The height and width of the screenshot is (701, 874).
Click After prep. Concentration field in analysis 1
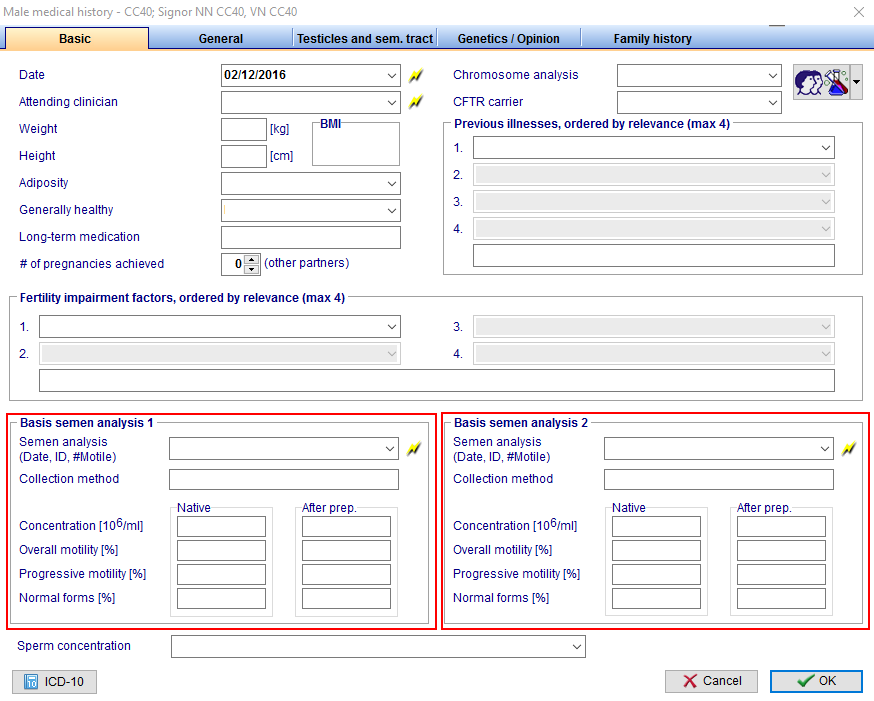pyautogui.click(x=346, y=527)
